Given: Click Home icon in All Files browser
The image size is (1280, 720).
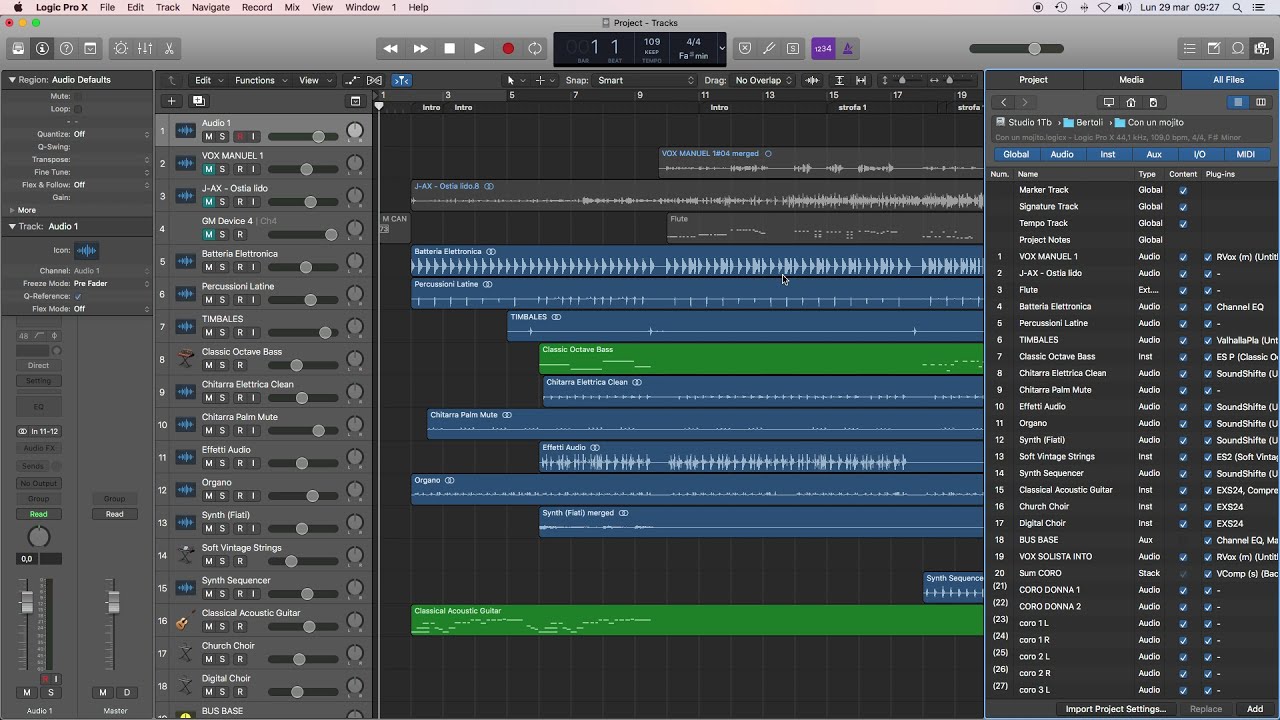Looking at the screenshot, I should [x=1131, y=102].
